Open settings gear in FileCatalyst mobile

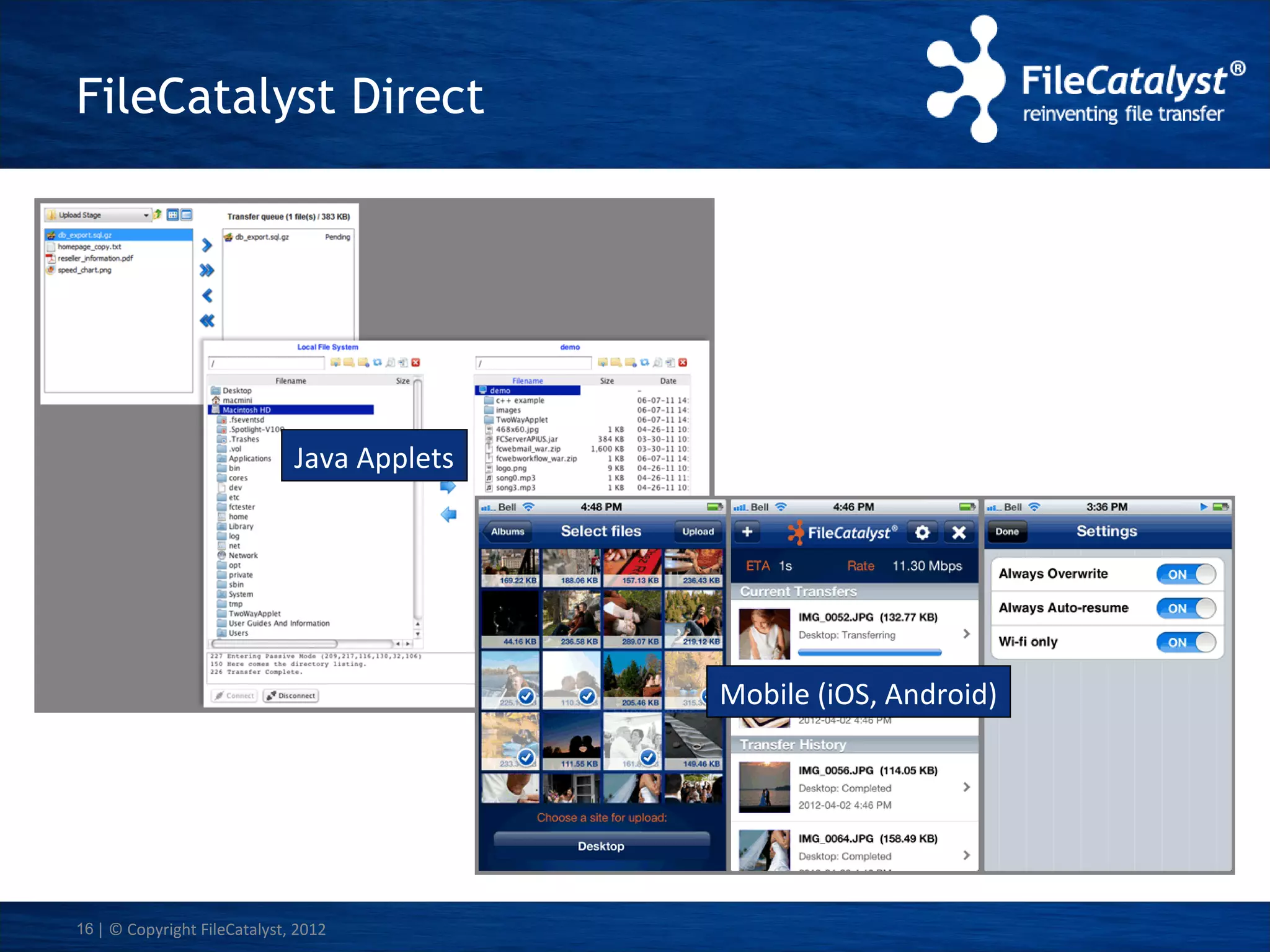coord(922,532)
